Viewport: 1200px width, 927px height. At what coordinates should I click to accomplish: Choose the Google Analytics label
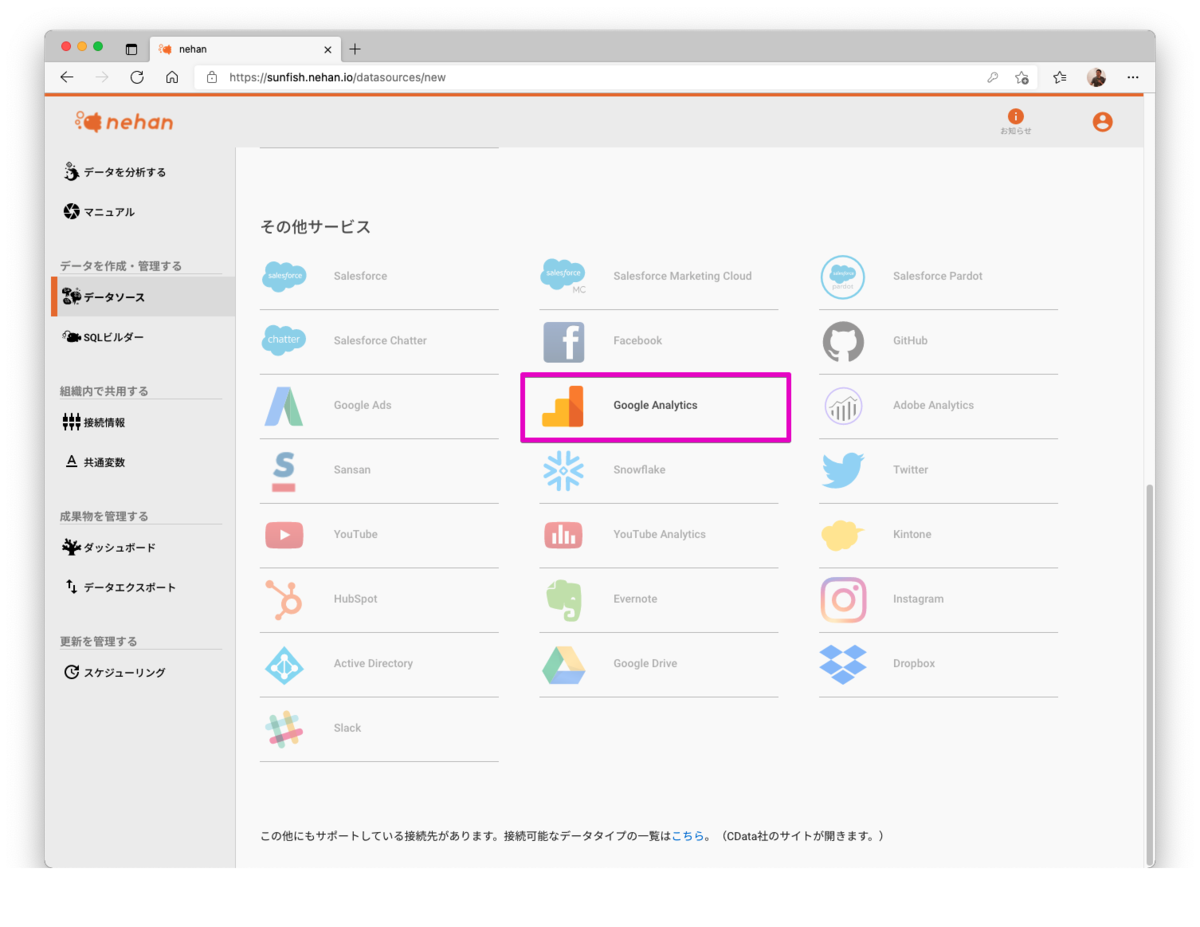(x=655, y=405)
